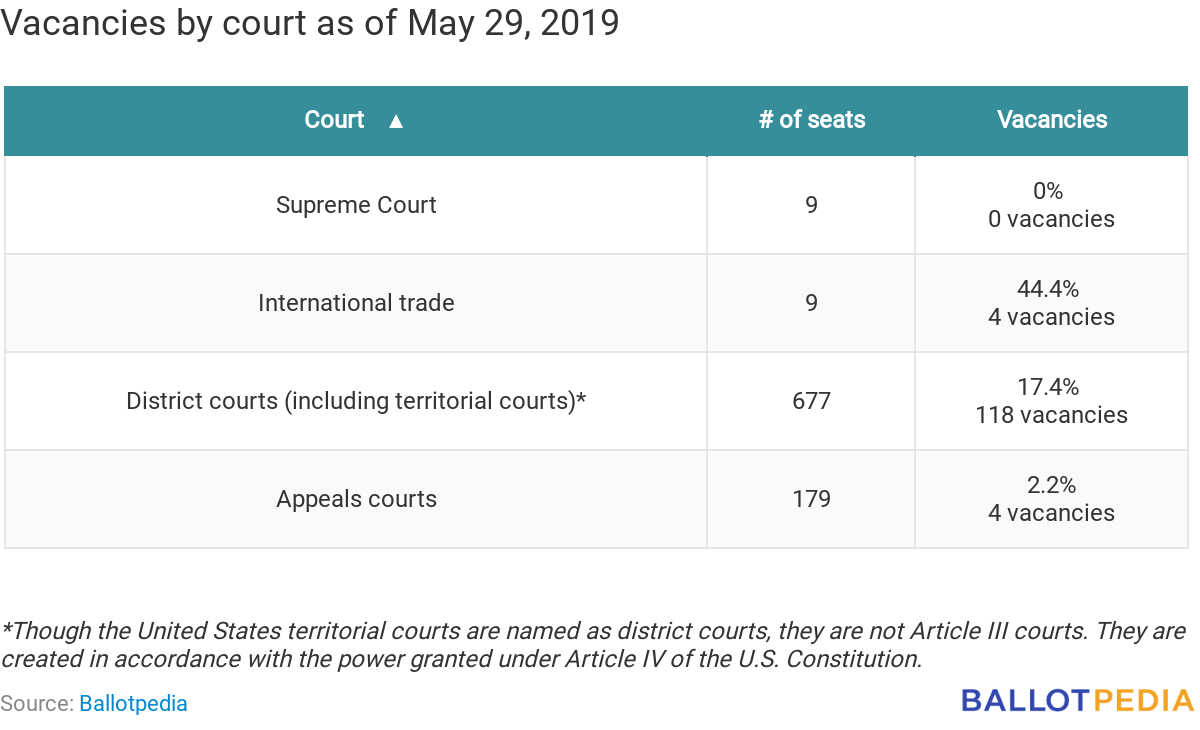This screenshot has width=1200, height=730.
Task: Click the 677 seats cell
Action: point(811,401)
